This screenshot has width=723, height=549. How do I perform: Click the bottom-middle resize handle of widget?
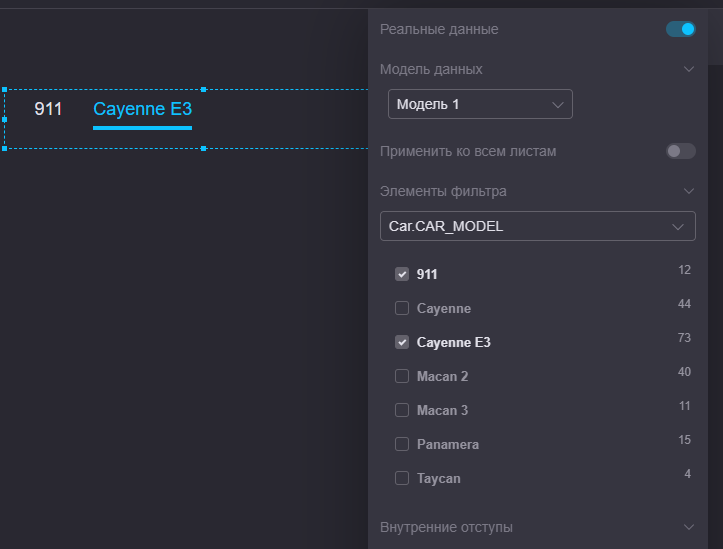coord(204,148)
